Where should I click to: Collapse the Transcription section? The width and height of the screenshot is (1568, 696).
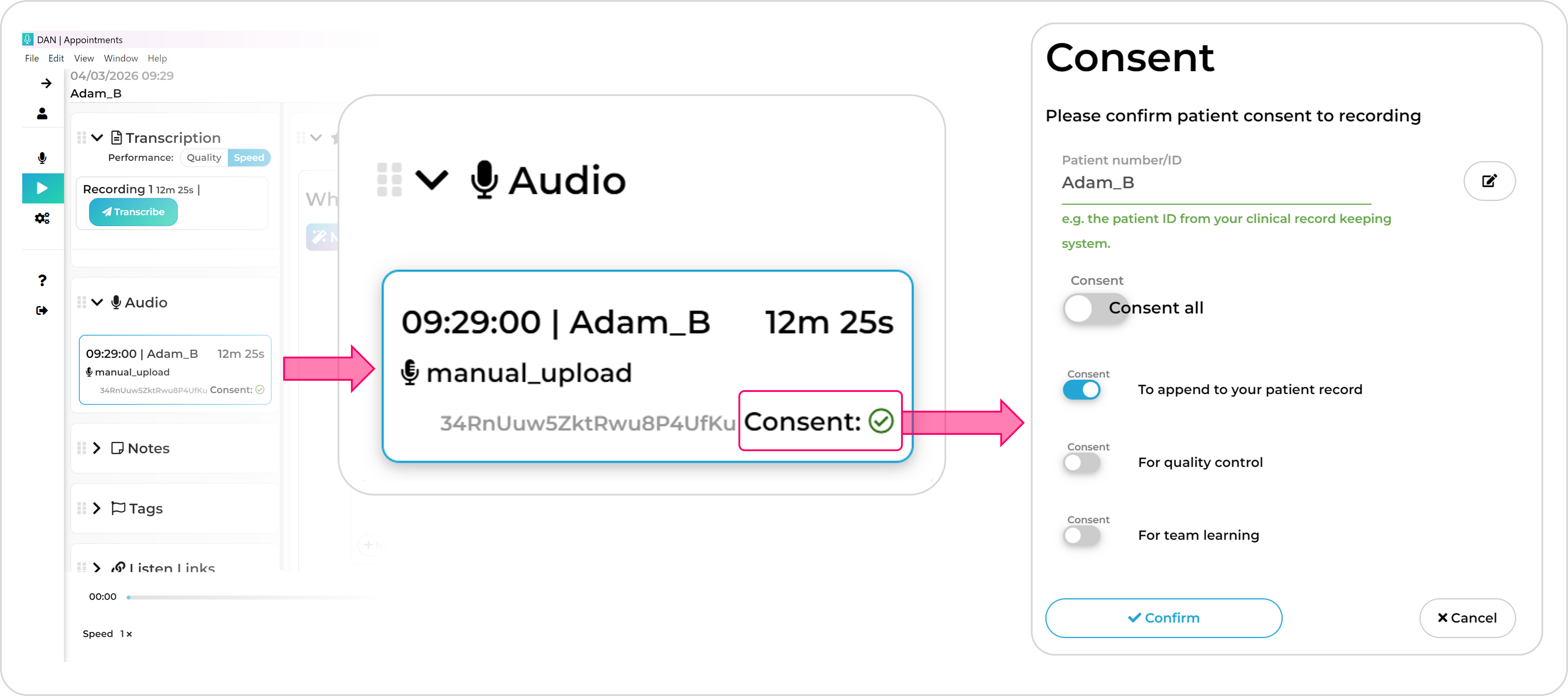(97, 138)
